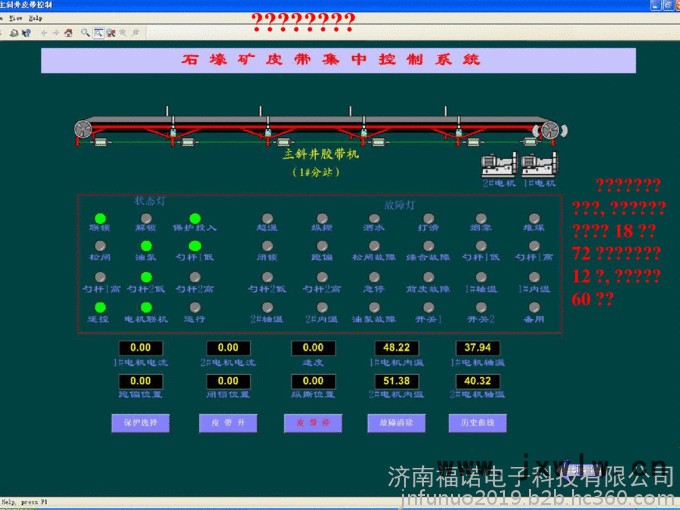Open the 历史曲线 history curve button
The image size is (680, 510).
(477, 423)
